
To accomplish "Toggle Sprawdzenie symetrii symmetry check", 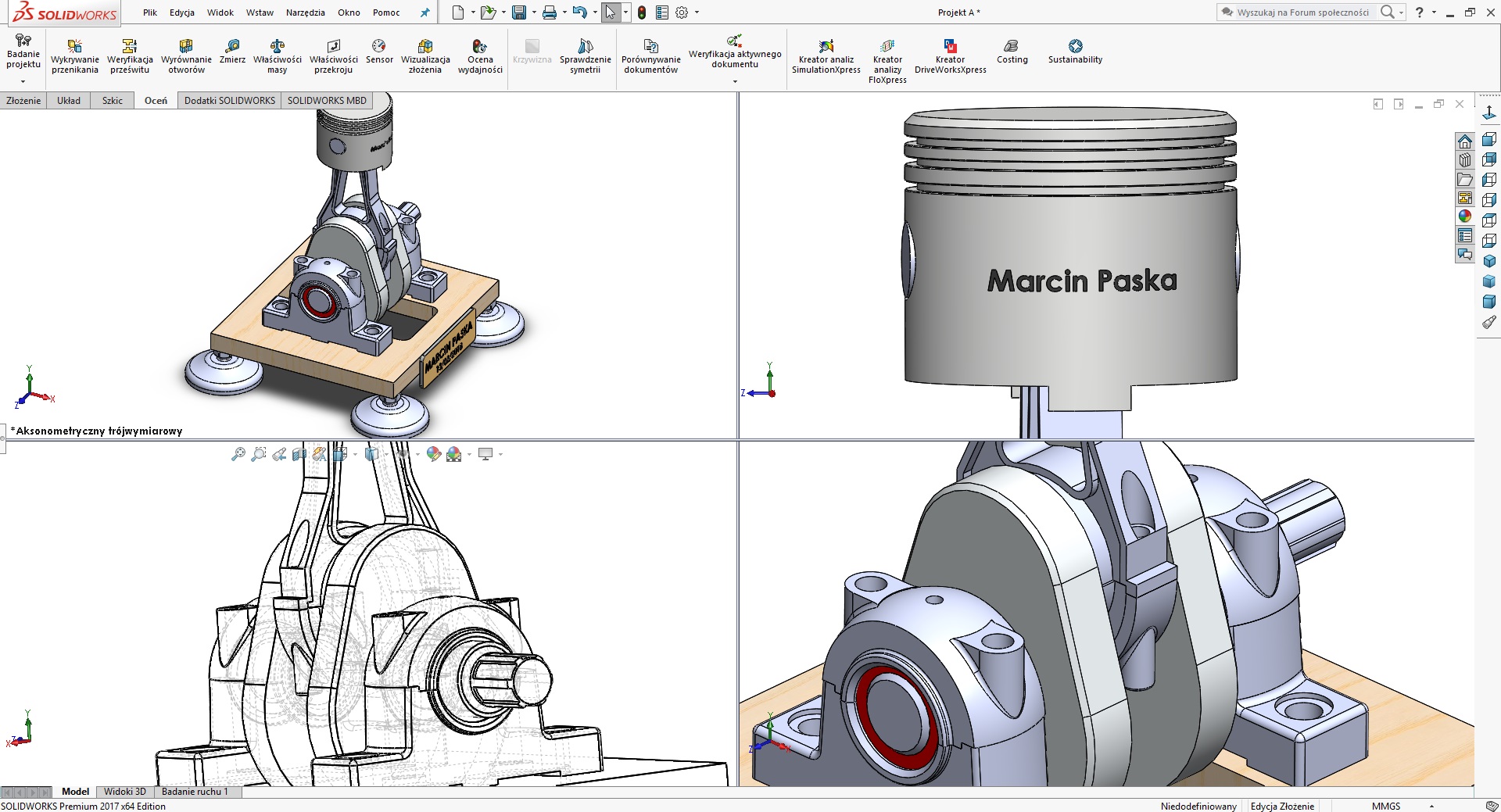I will [586, 55].
